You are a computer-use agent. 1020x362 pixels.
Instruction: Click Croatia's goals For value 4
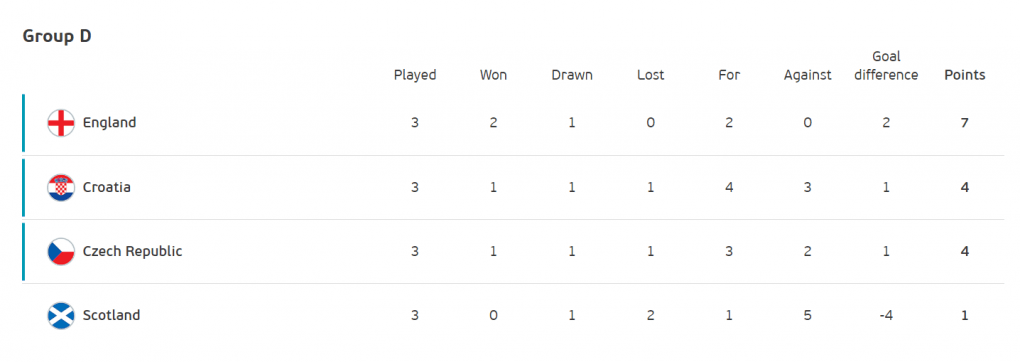729,187
